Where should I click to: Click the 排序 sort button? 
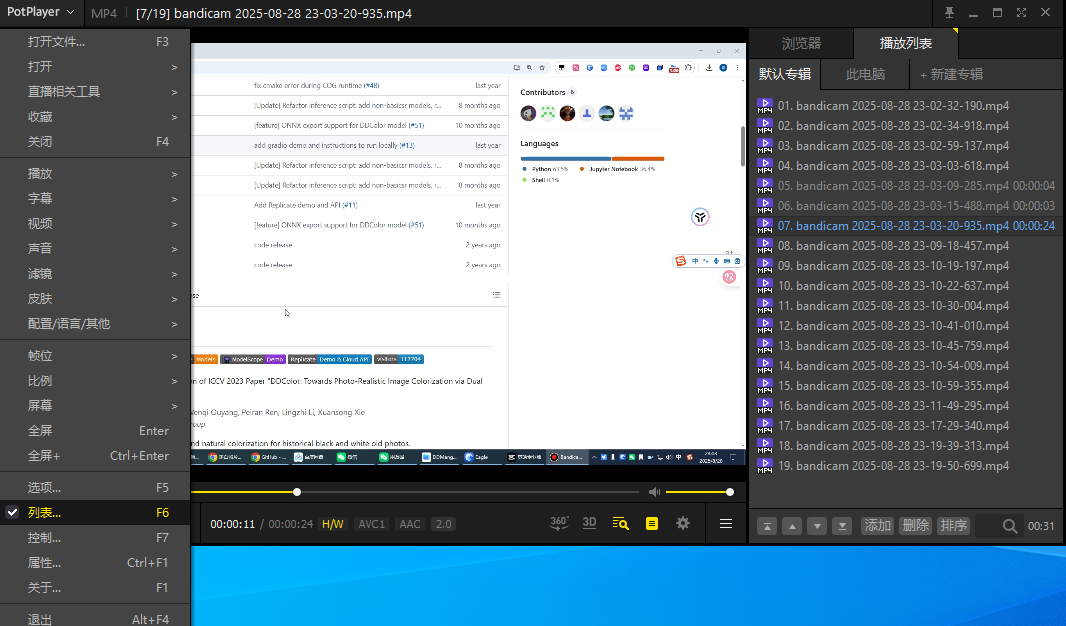pos(953,526)
